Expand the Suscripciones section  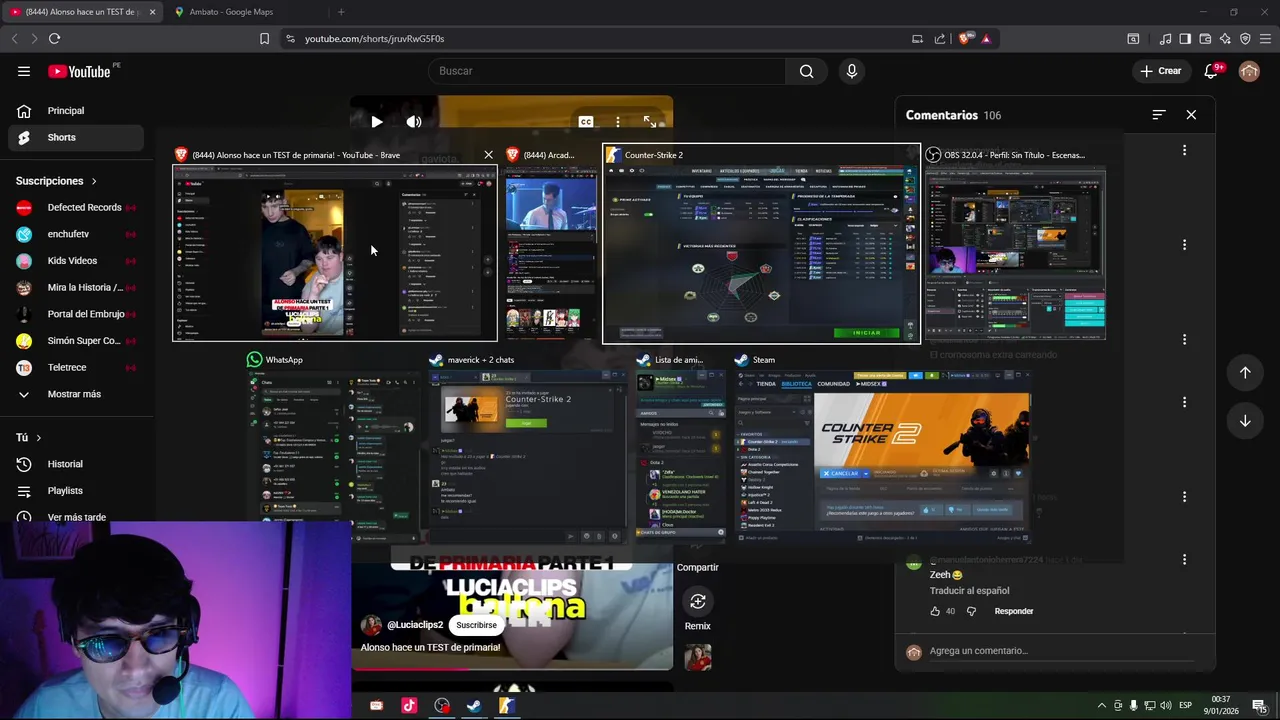pyautogui.click(x=57, y=181)
